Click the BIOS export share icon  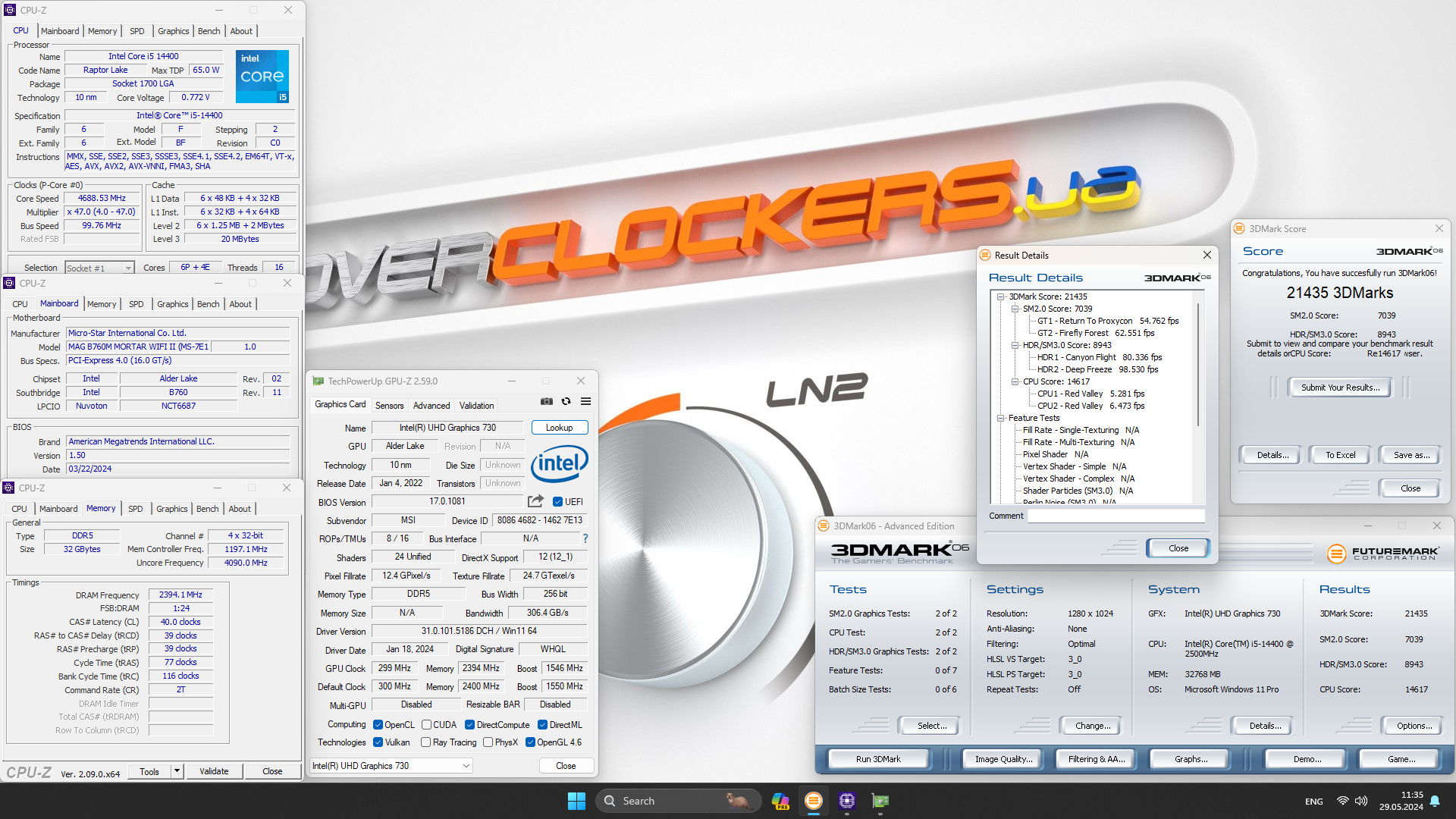click(535, 501)
